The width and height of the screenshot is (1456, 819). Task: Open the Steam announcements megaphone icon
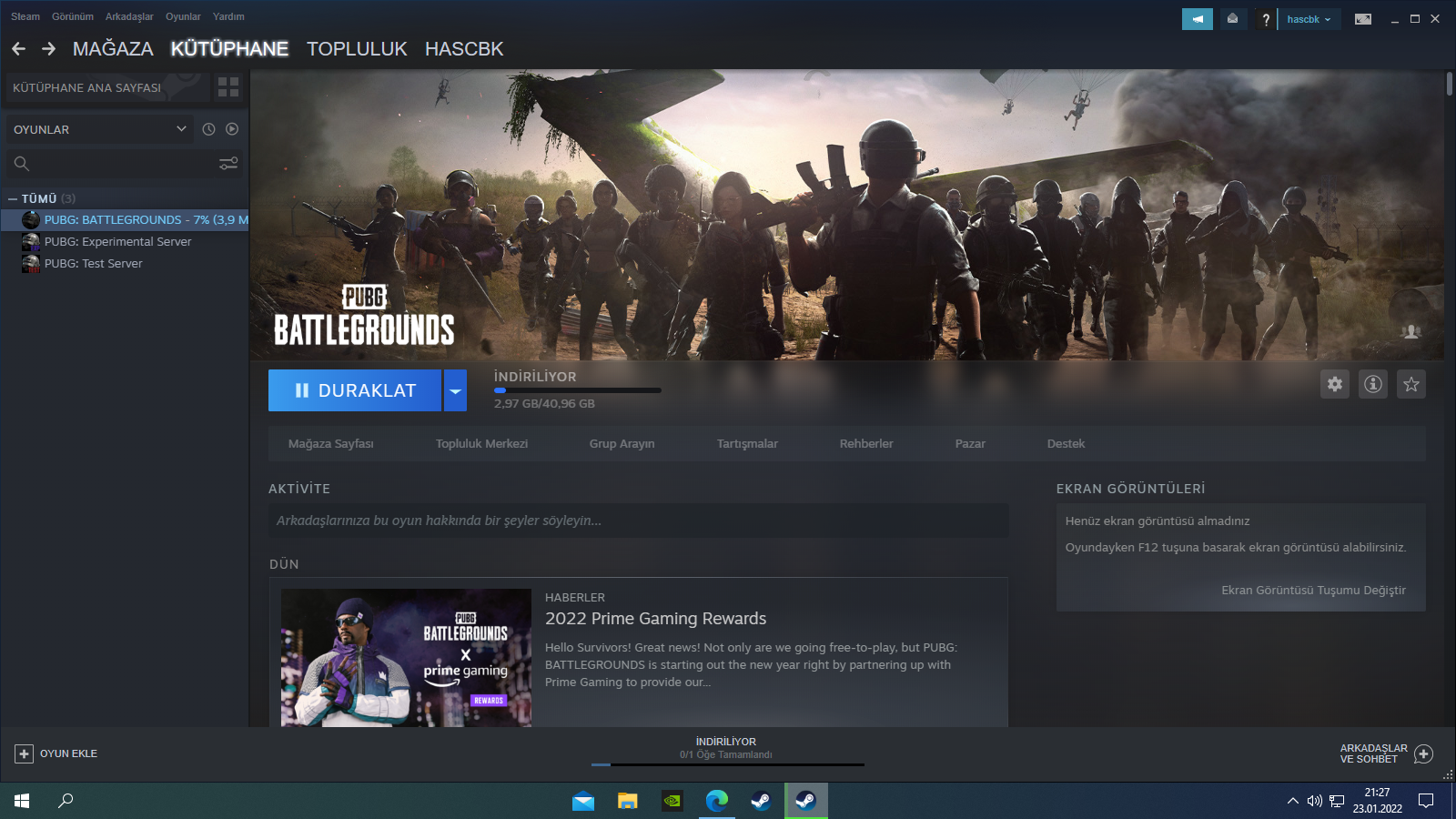click(x=1198, y=19)
